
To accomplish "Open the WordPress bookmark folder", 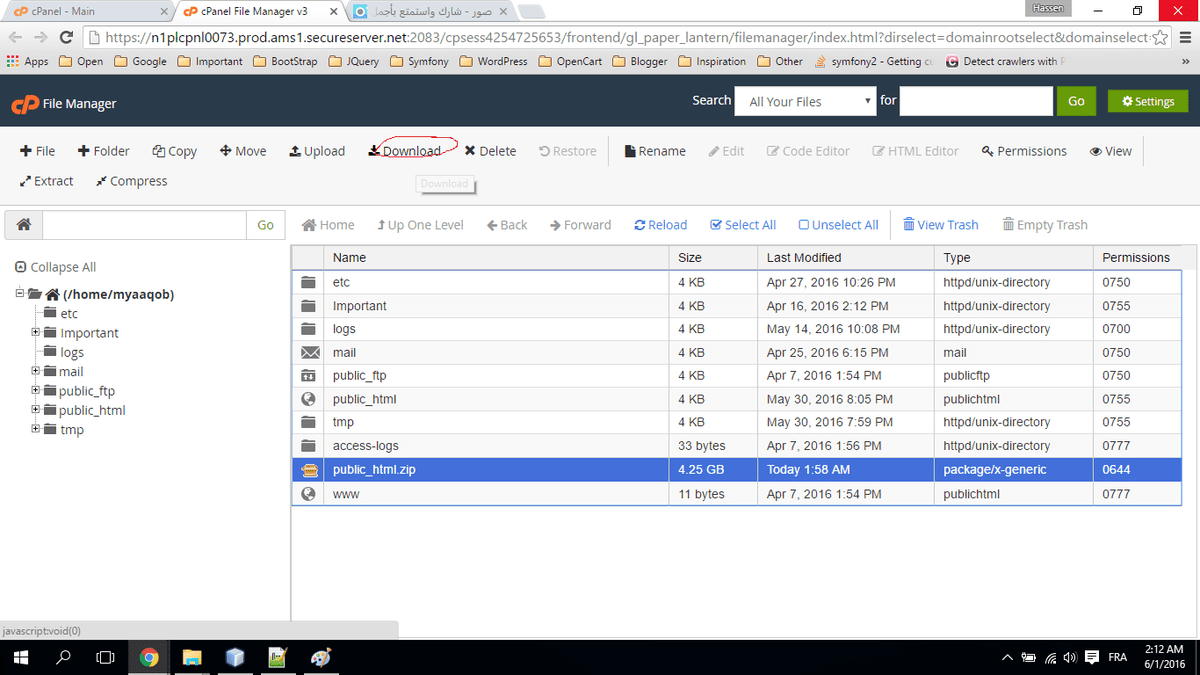I will point(493,61).
